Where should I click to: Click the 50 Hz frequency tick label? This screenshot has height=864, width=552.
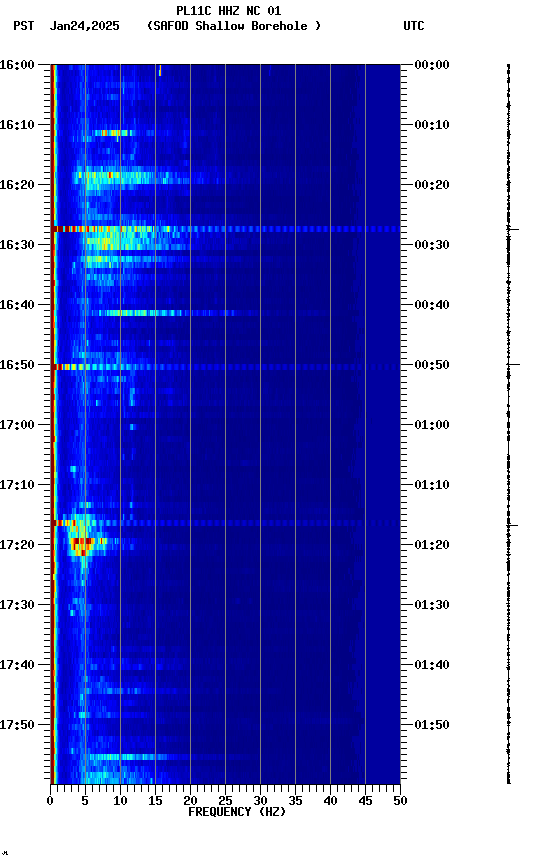tap(401, 801)
